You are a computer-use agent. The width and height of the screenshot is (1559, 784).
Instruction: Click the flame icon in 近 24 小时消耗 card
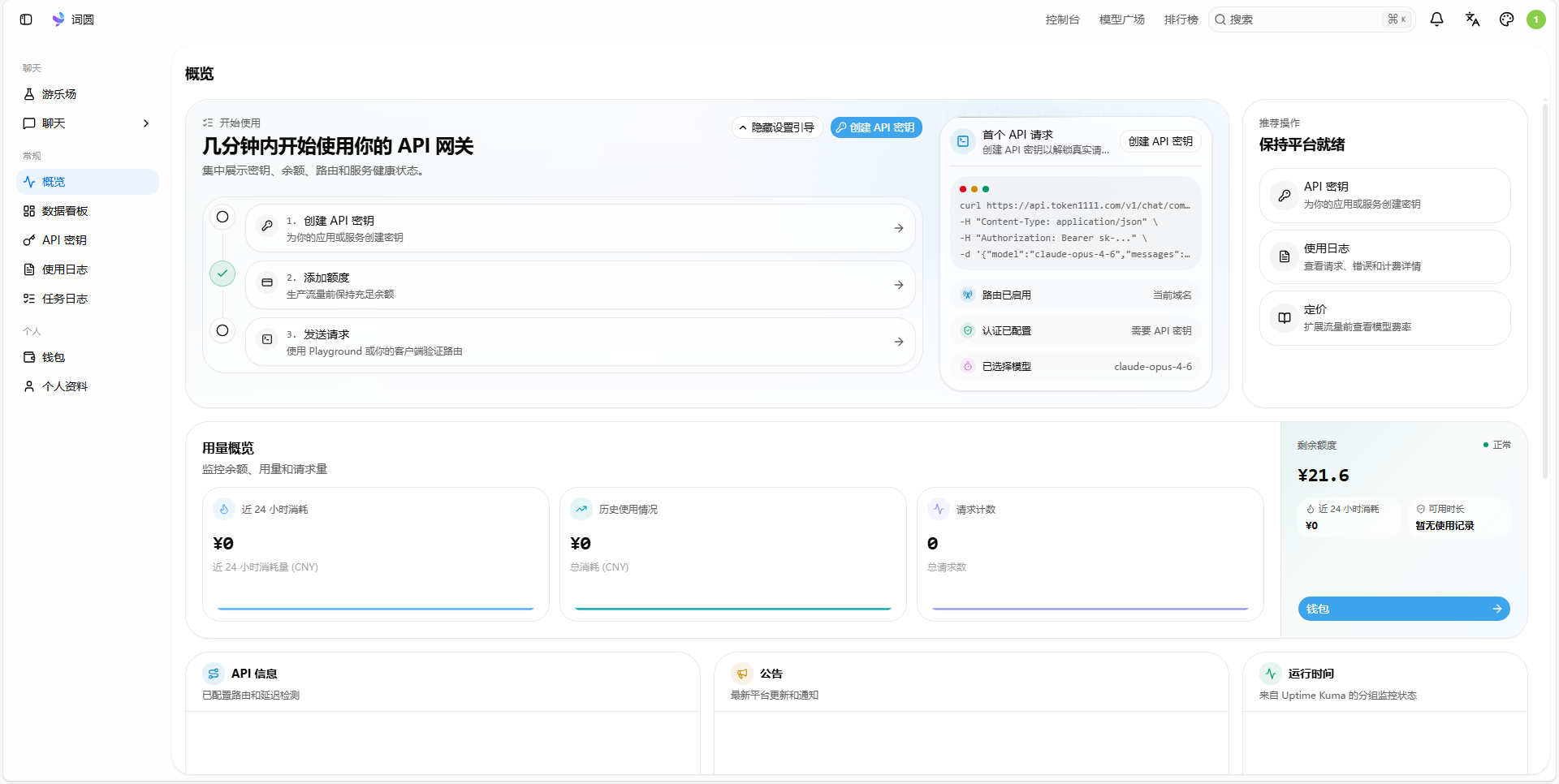click(x=224, y=509)
